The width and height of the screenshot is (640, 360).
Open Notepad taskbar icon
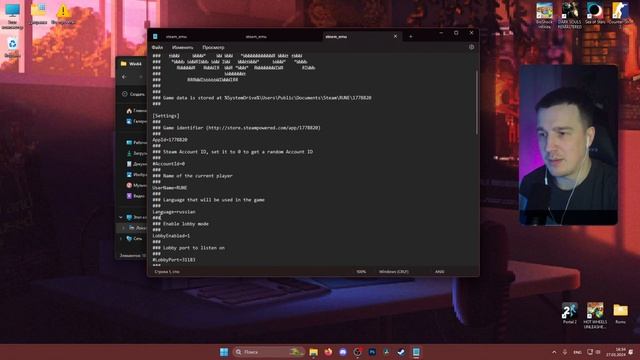pos(416,352)
